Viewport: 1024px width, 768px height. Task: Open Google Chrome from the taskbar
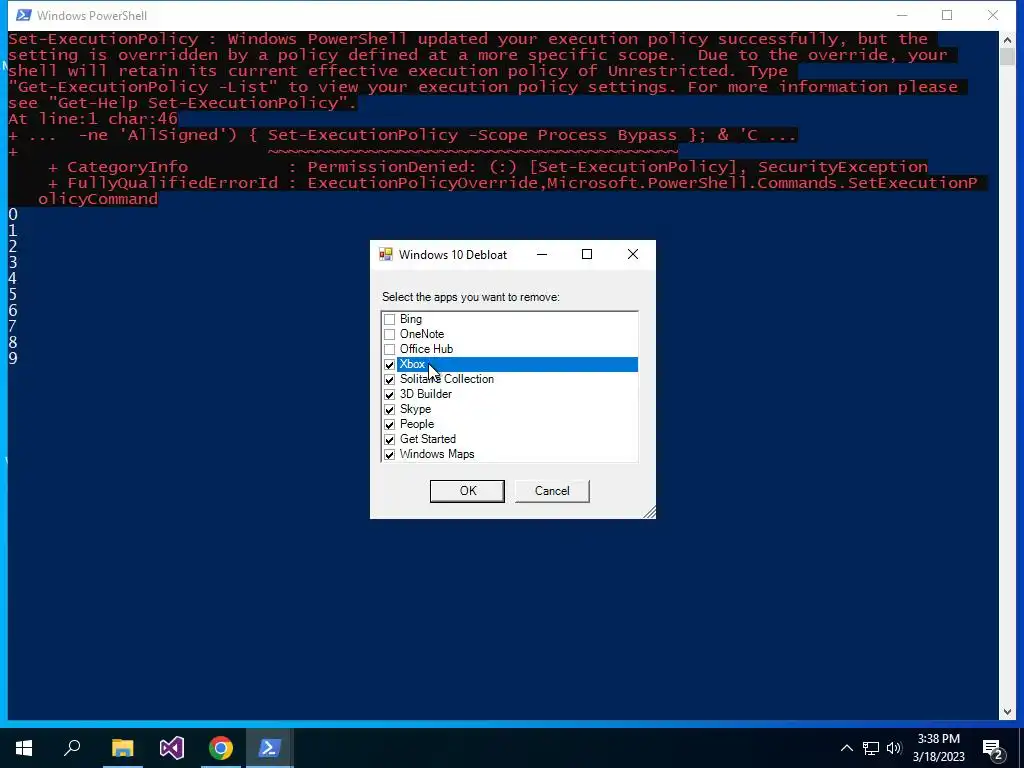(x=221, y=748)
